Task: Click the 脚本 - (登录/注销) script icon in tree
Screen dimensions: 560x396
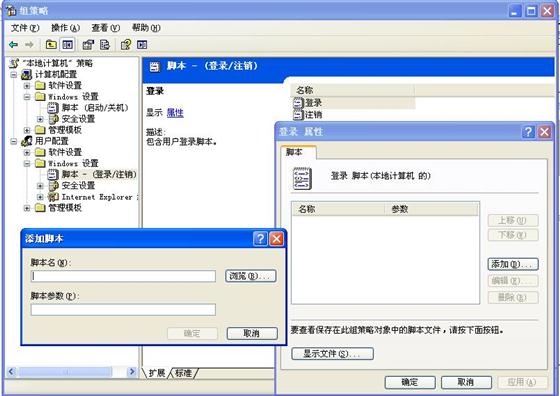Action: 53,174
